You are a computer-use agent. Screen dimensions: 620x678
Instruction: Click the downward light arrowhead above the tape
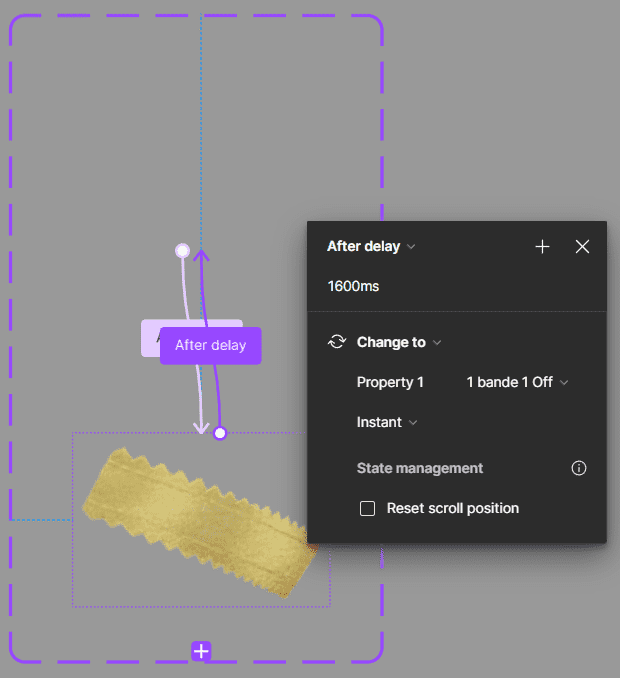[200, 427]
